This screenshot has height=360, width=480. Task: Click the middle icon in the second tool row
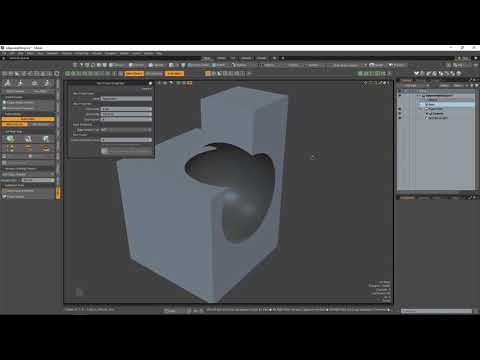click(28, 148)
